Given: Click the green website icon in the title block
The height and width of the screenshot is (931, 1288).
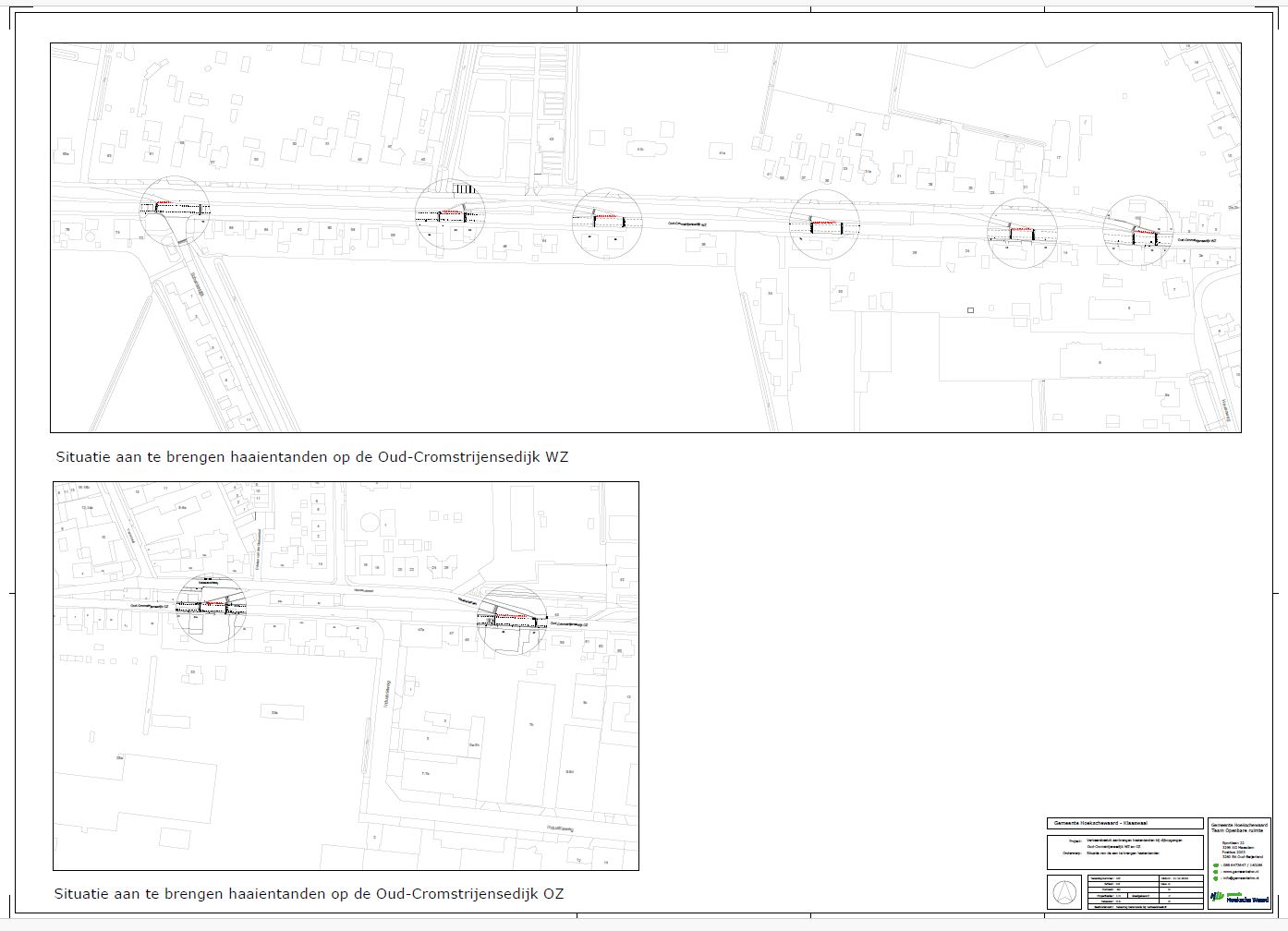Looking at the screenshot, I should tap(1216, 872).
